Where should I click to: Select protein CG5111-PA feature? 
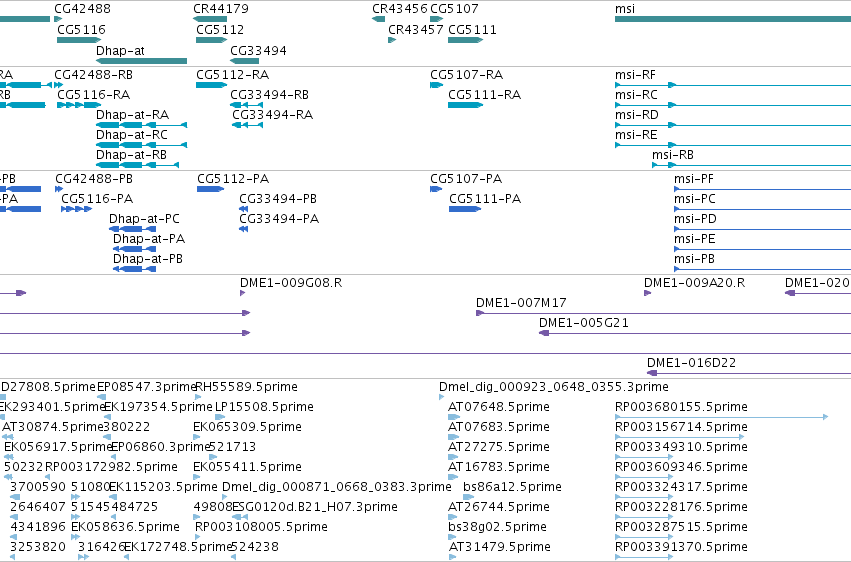pos(465,209)
